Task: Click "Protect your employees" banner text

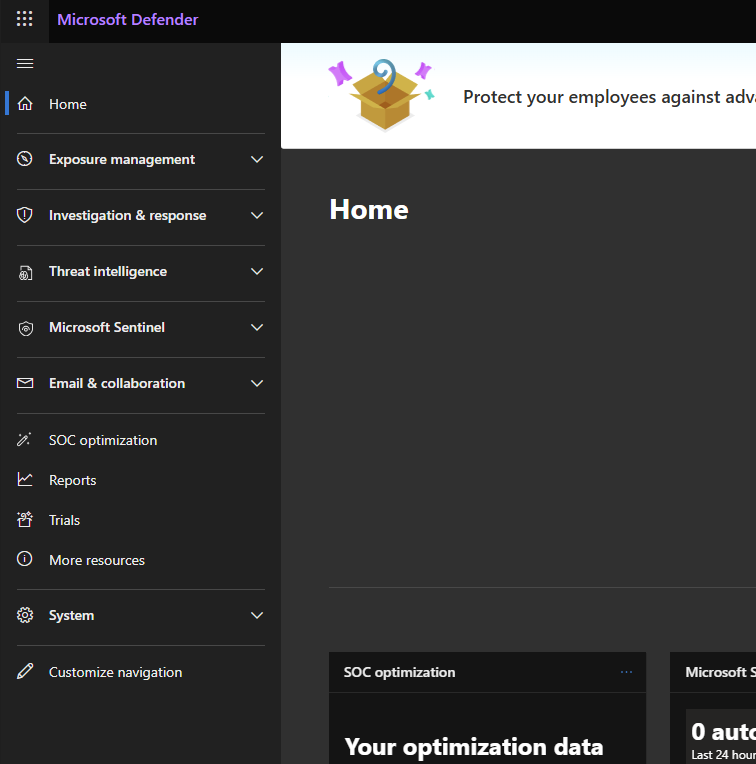Action: [x=609, y=97]
